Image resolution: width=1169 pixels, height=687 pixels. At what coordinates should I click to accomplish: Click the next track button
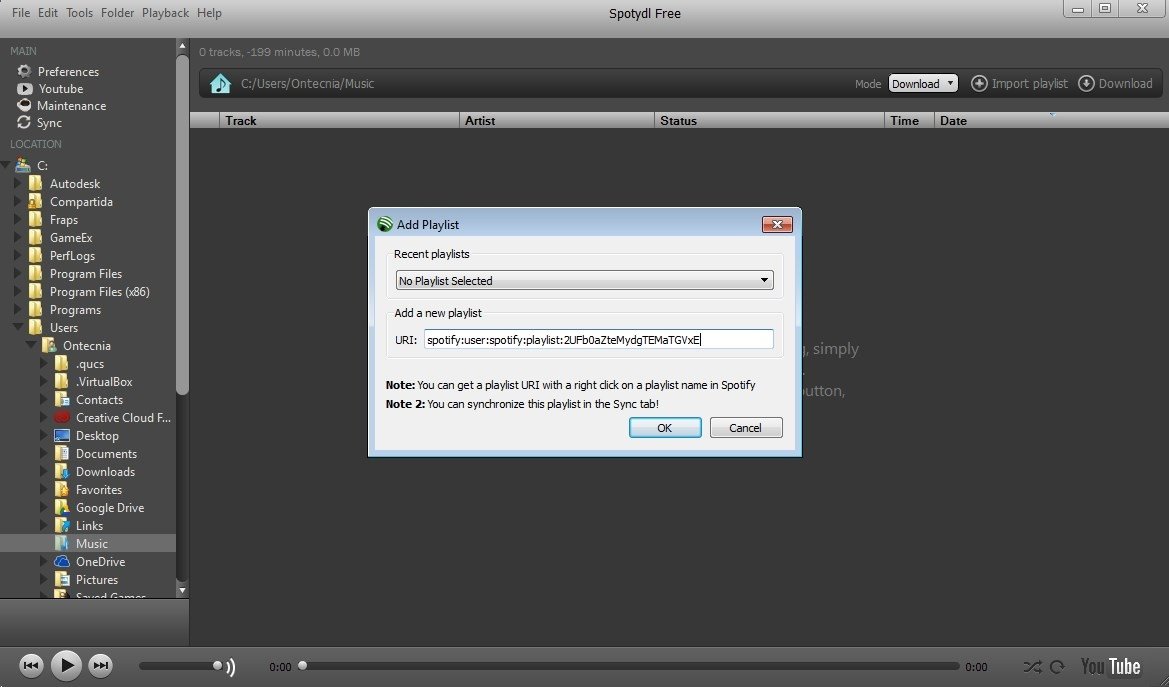click(x=100, y=665)
